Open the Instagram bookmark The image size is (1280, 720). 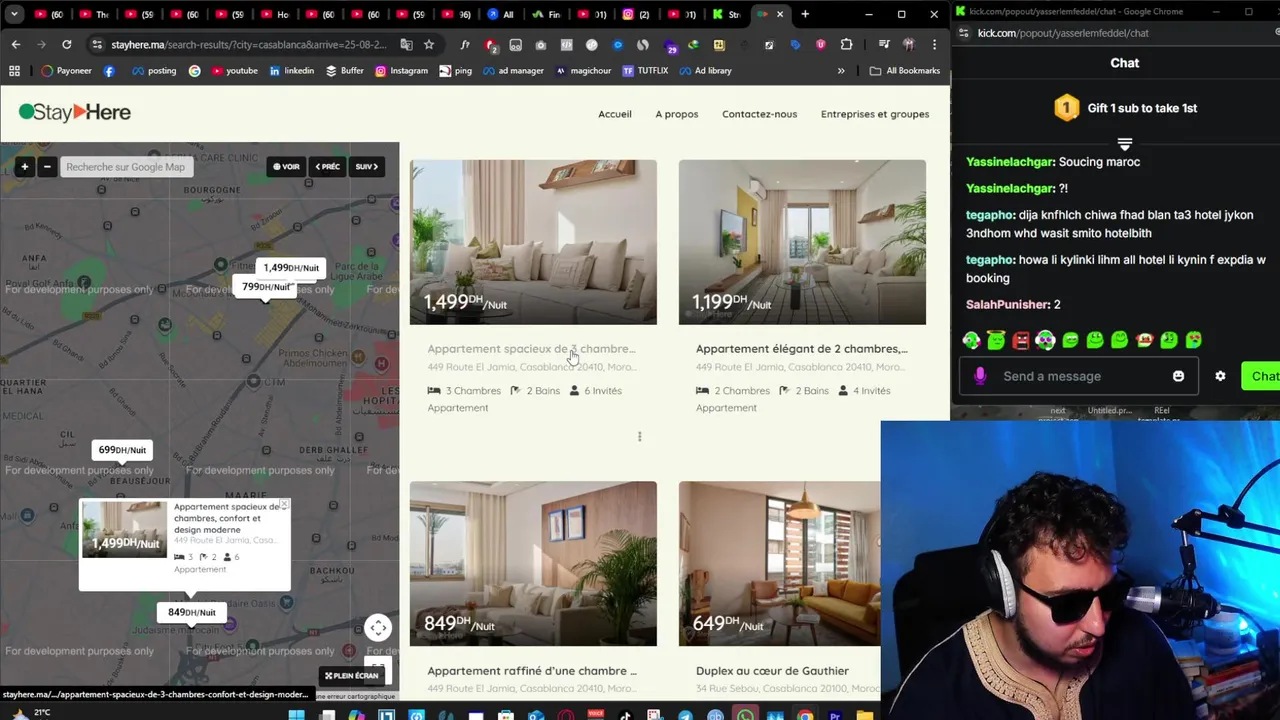coord(401,71)
